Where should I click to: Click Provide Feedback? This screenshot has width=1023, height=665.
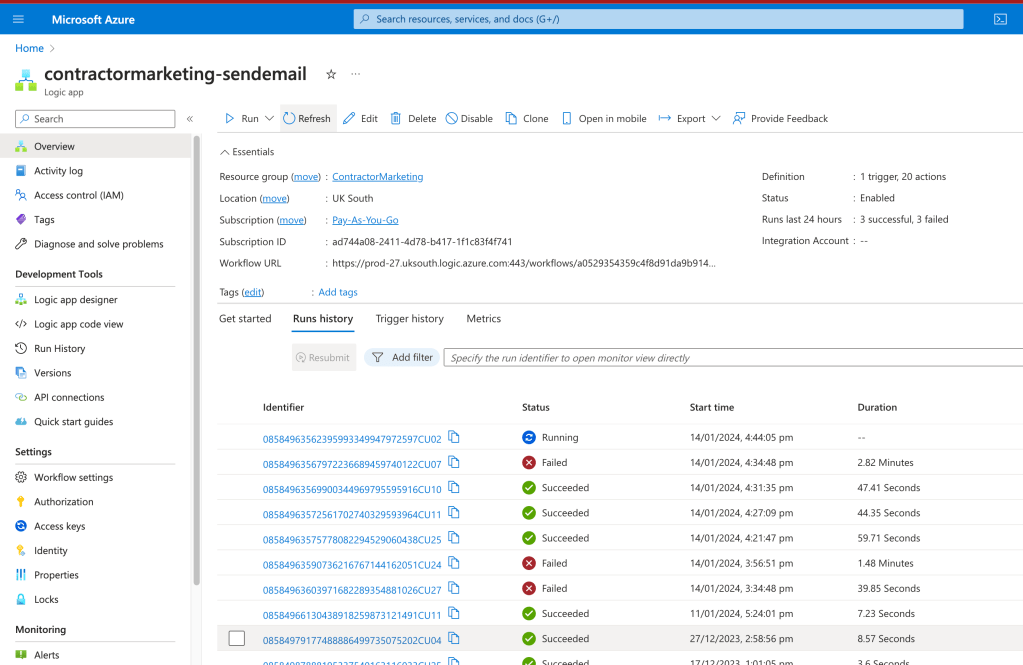click(780, 119)
